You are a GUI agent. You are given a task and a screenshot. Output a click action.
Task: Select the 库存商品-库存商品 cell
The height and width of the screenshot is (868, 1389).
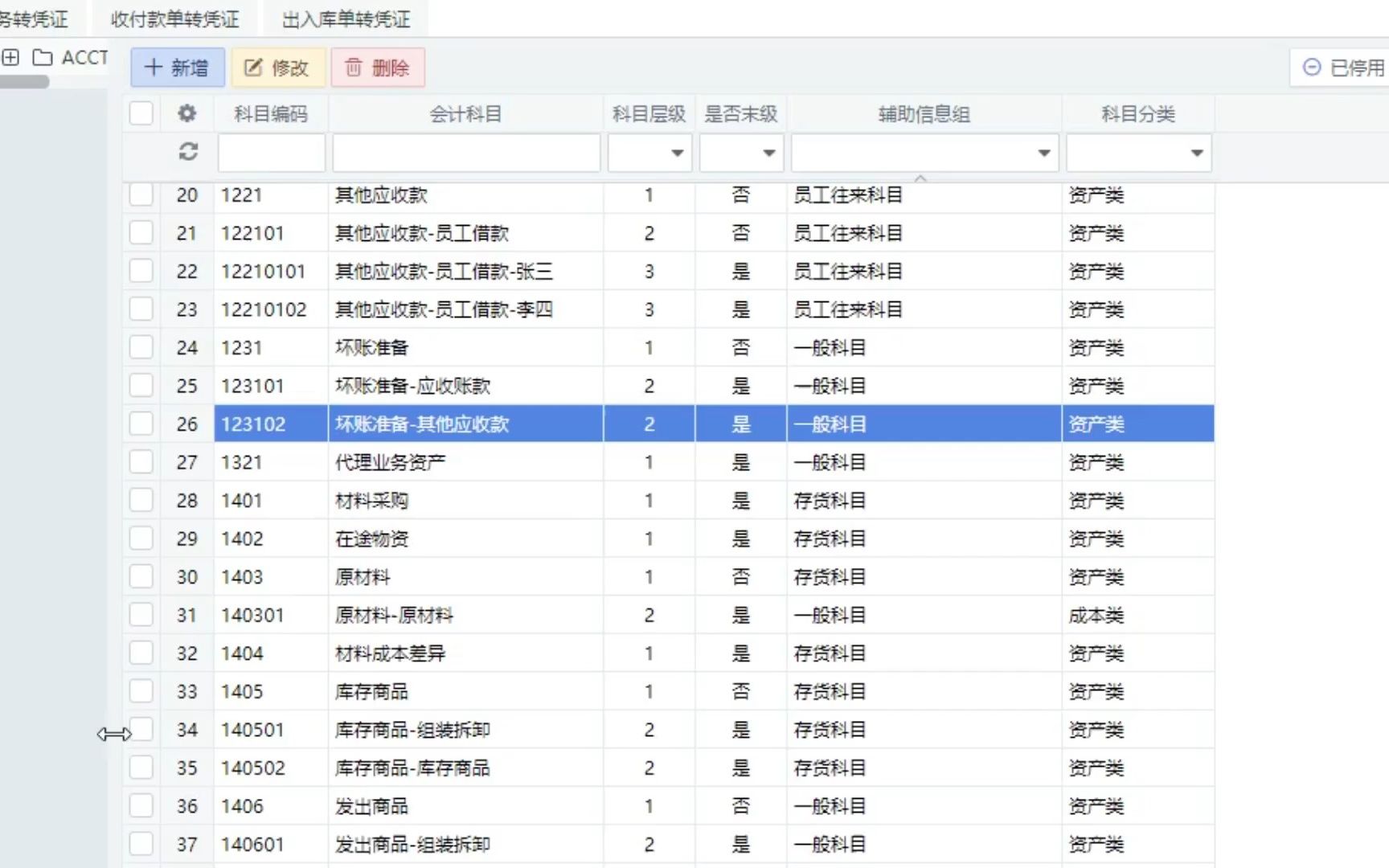pos(466,768)
